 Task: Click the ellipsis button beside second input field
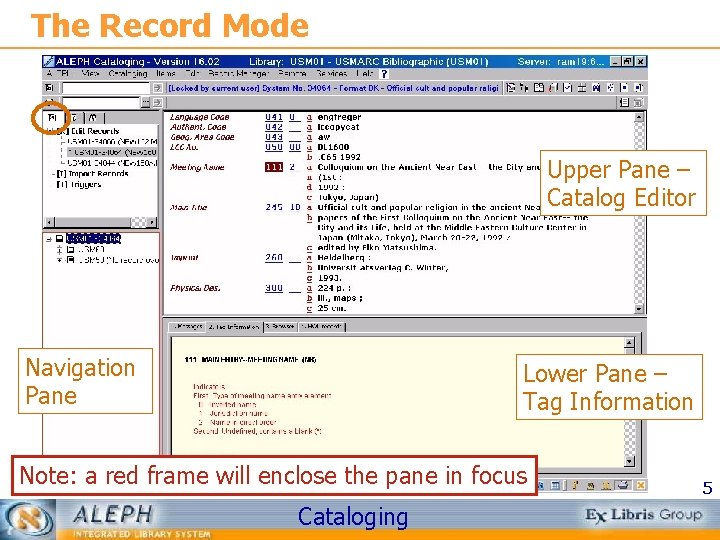click(146, 102)
